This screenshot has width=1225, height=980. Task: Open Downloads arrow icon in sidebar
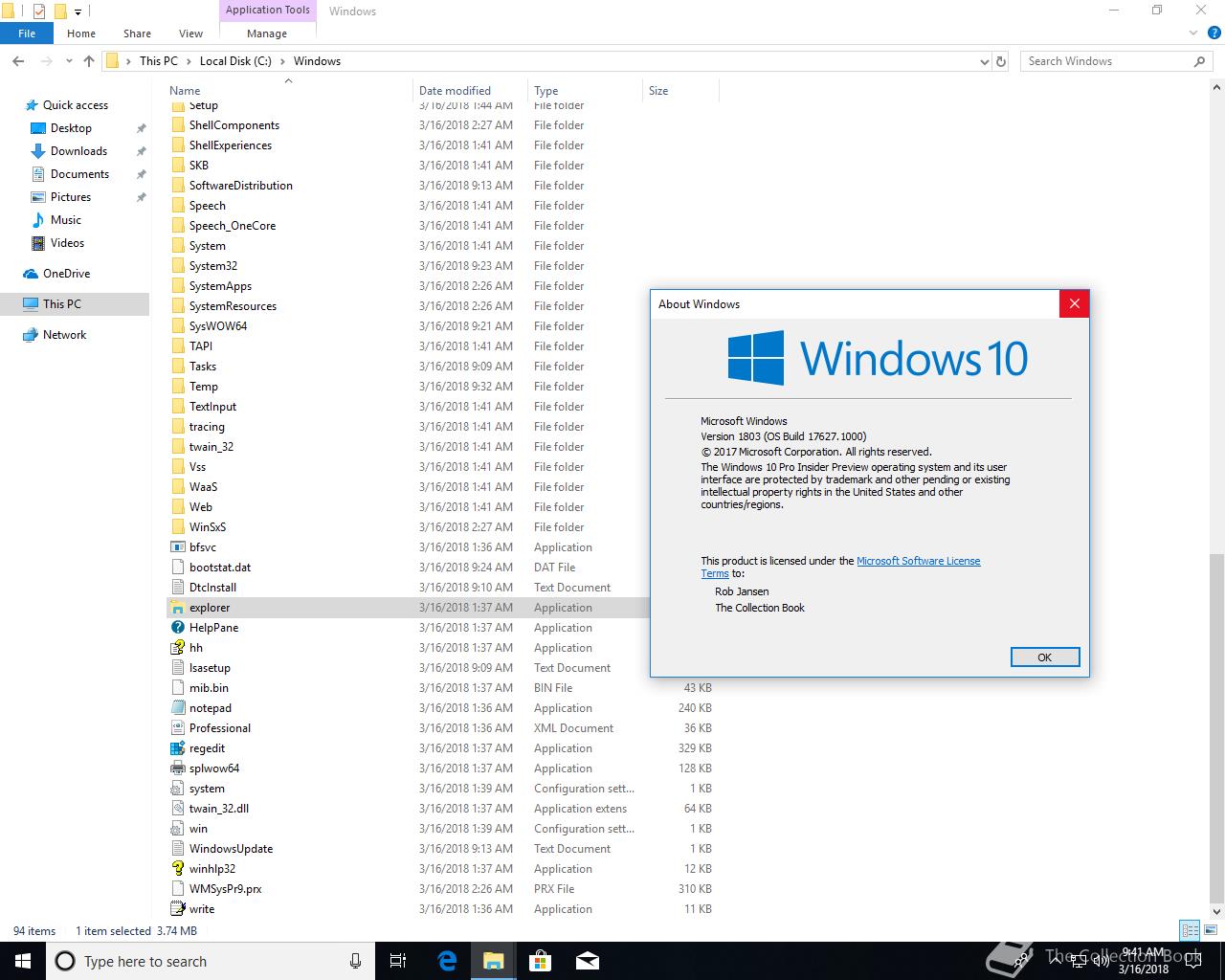pos(38,151)
